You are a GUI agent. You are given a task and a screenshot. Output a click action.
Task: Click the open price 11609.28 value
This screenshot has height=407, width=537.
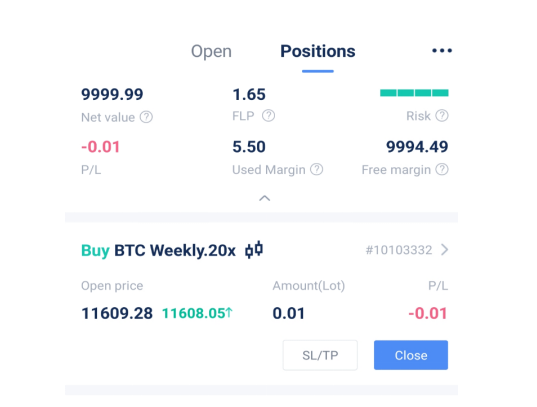117,313
